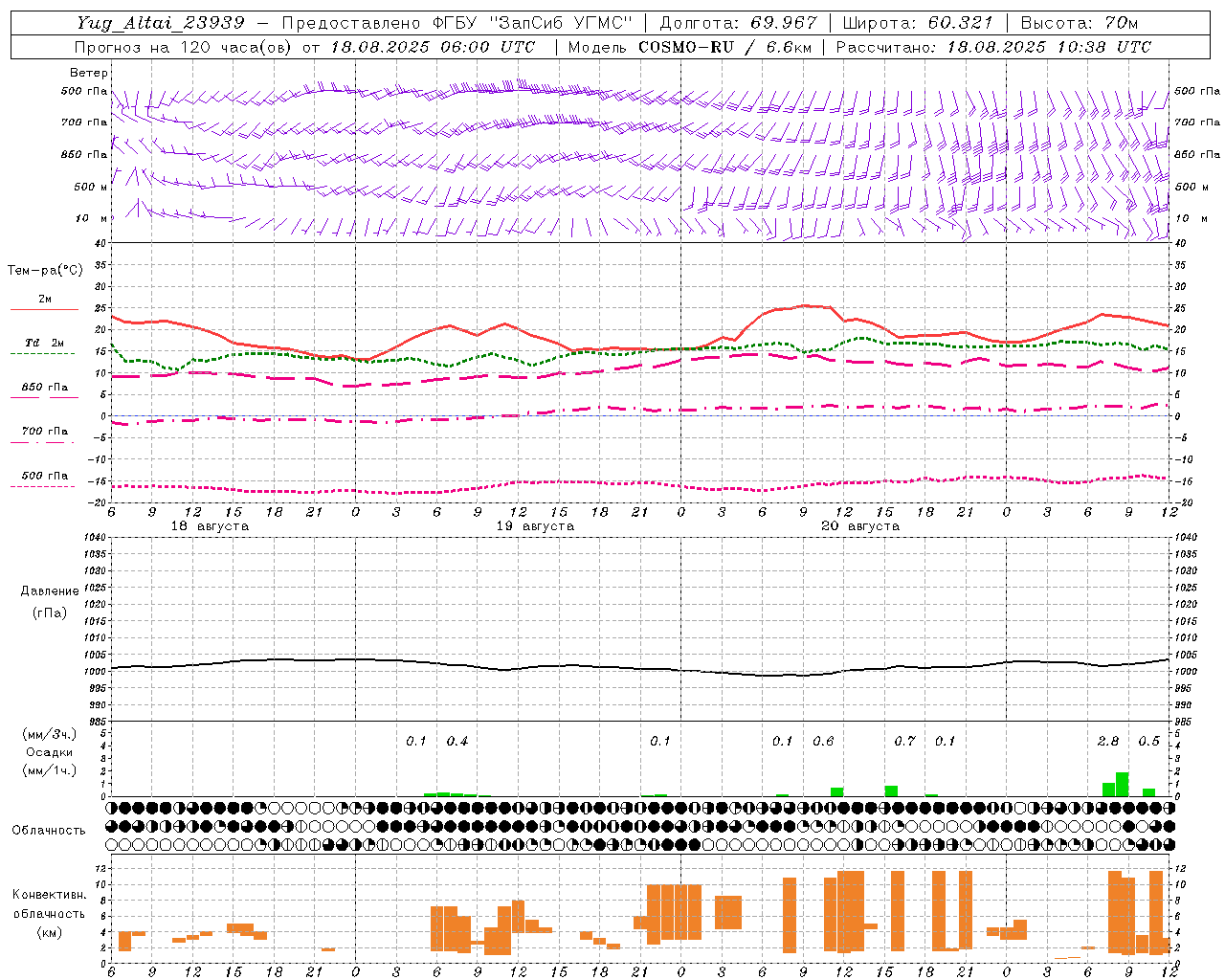
Task: Click the 0.5 precipitation amount
Action: pos(1148,741)
